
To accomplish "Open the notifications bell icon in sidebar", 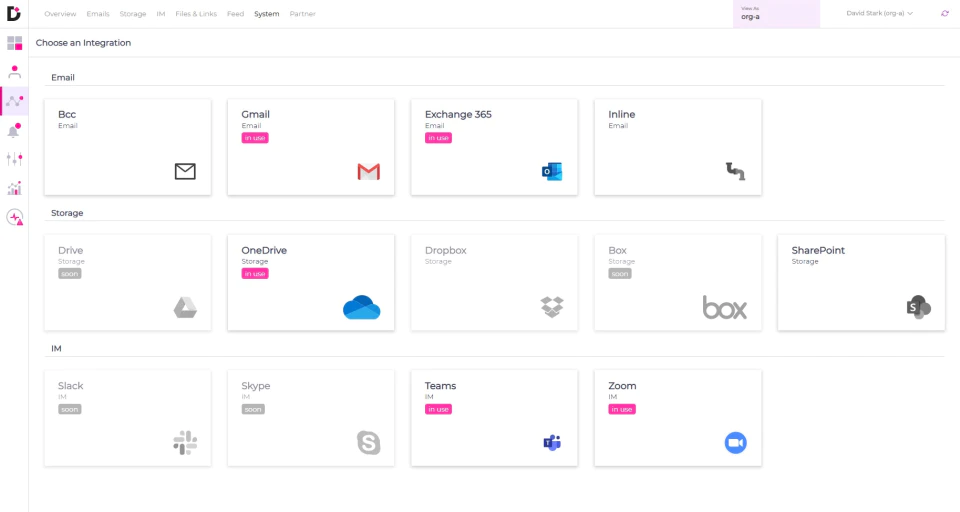I will (x=14, y=130).
